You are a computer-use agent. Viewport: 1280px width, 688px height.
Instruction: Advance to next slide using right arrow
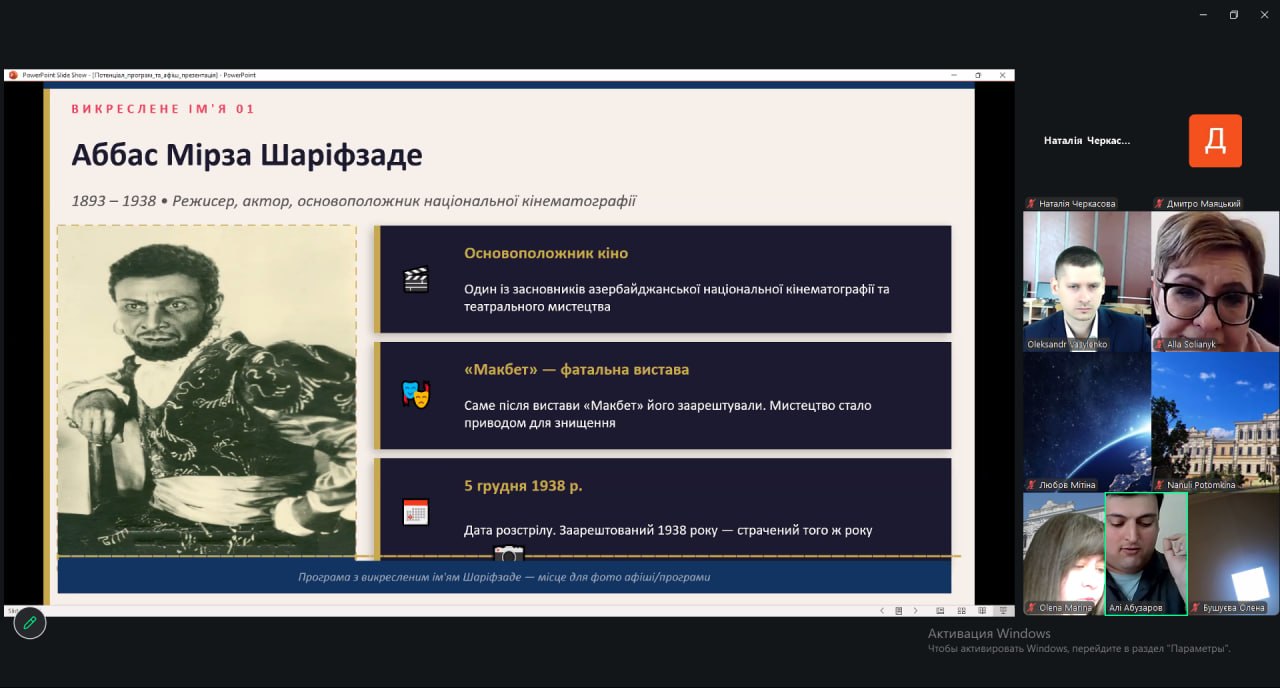coord(915,610)
